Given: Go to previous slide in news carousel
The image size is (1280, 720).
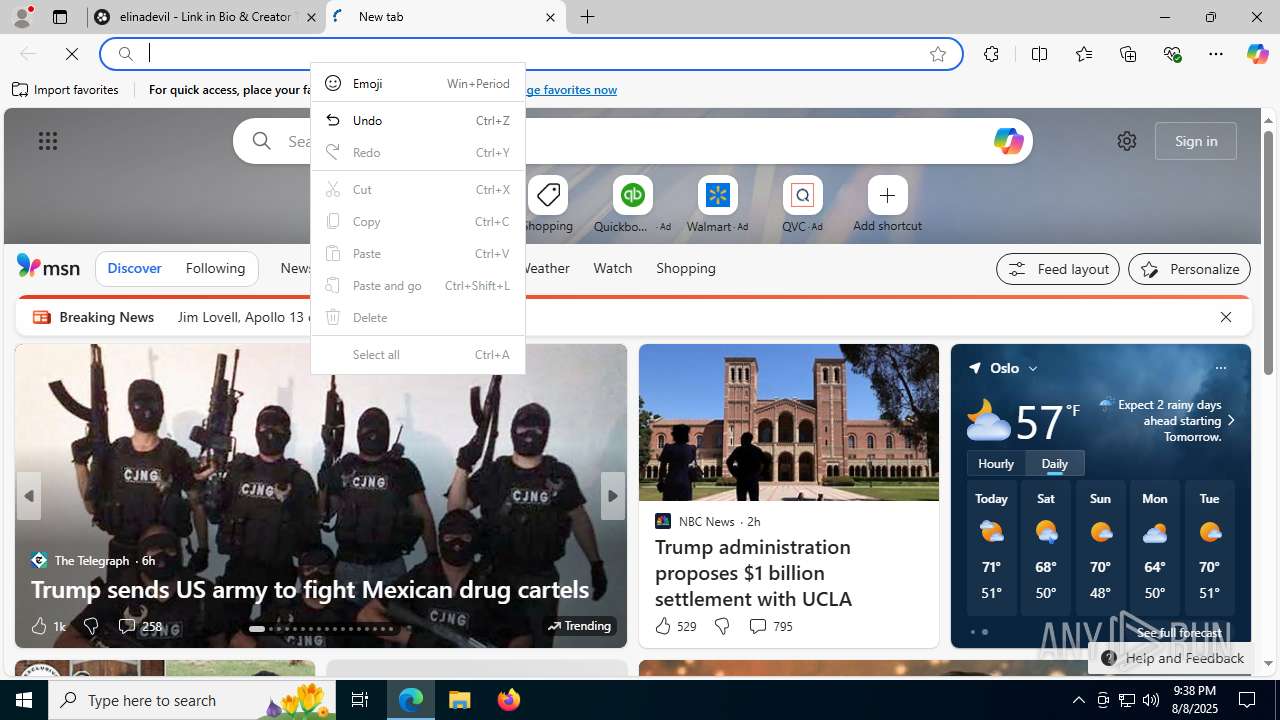Looking at the screenshot, I should tap(28, 496).
